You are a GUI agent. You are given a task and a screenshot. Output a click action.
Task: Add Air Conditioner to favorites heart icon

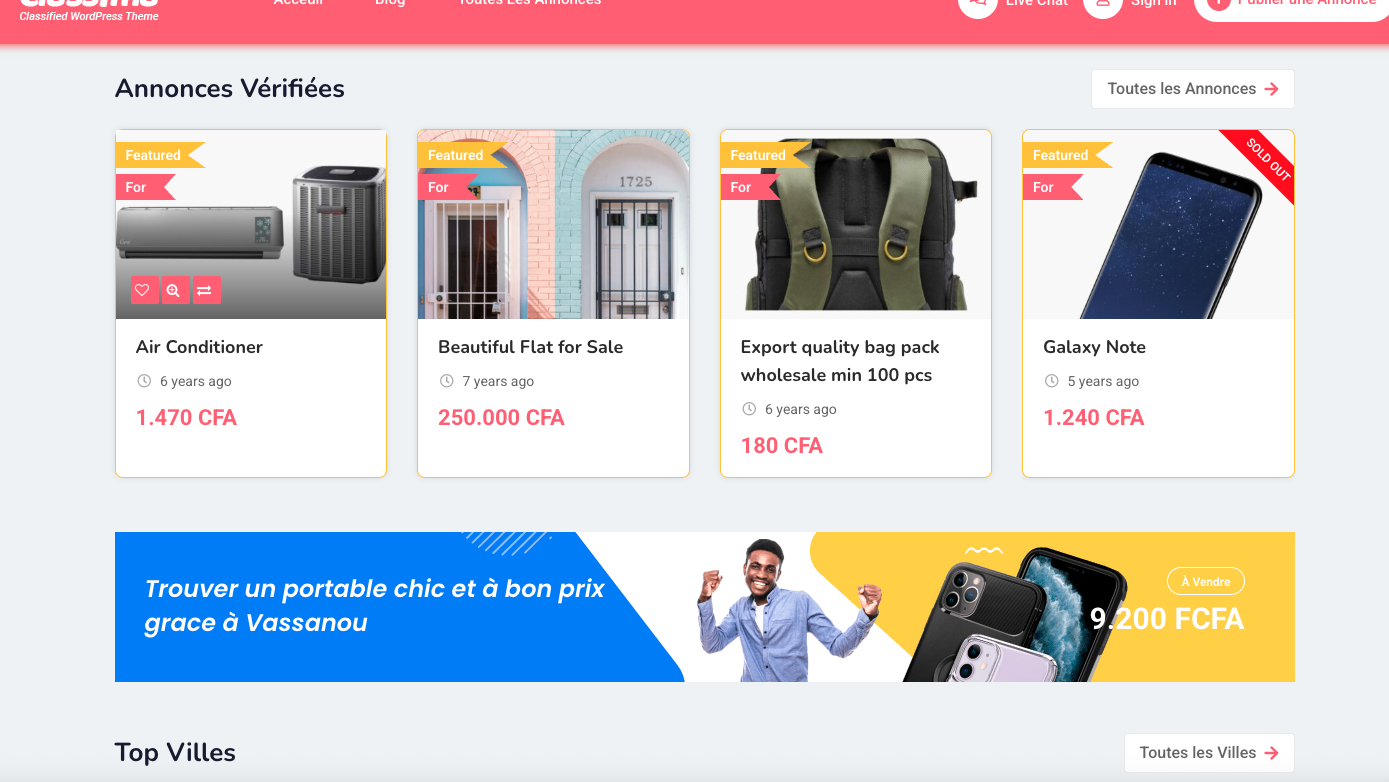coord(142,290)
